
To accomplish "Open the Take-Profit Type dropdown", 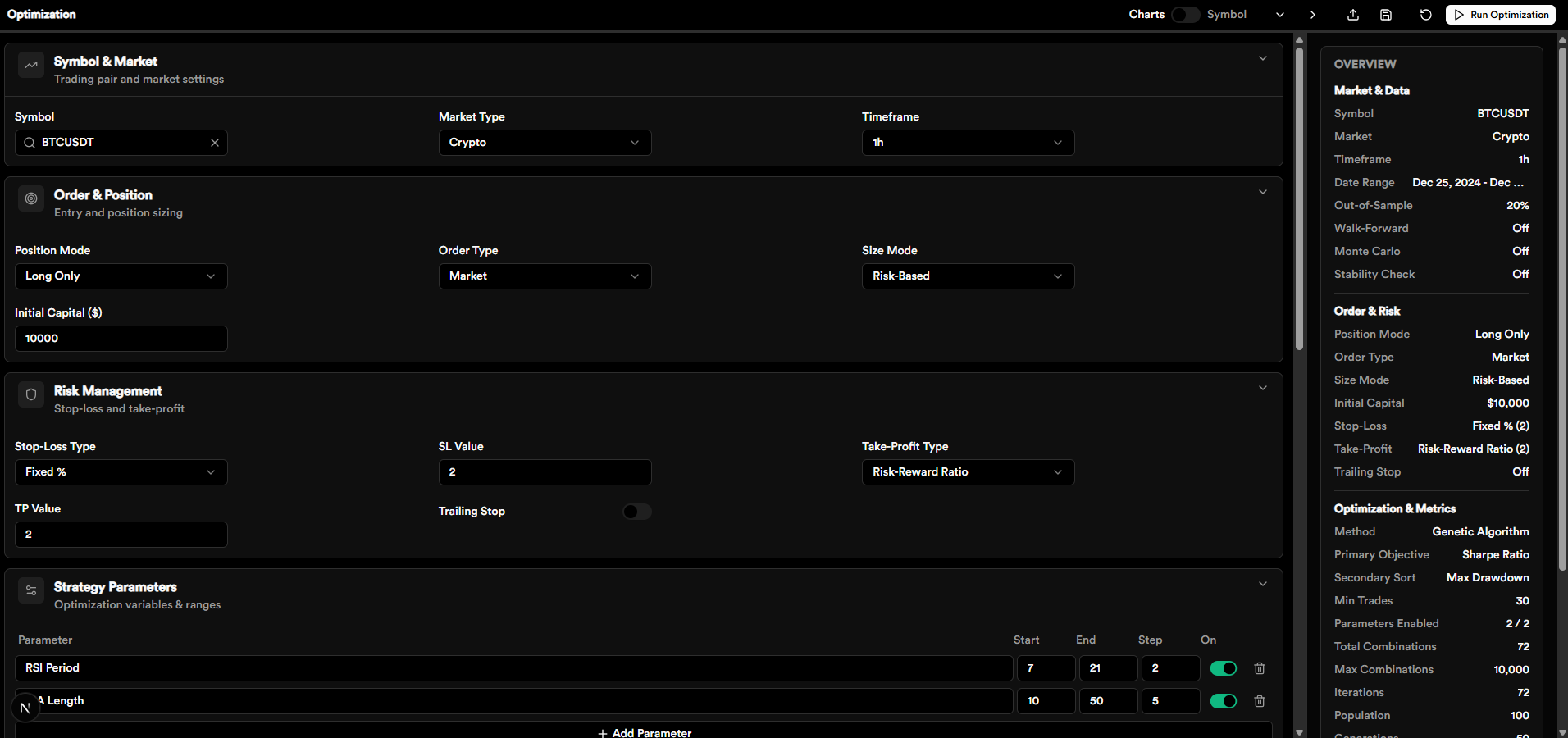I will [x=968, y=472].
